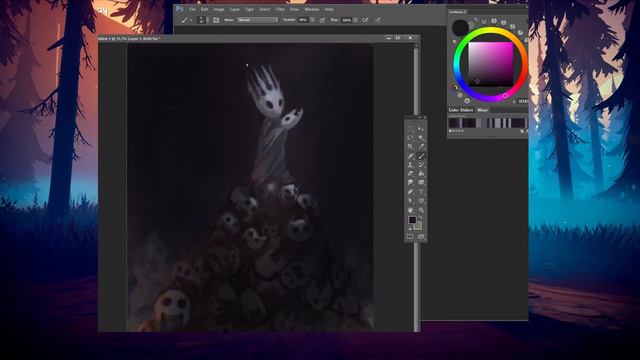640x360 pixels.
Task: Open the Type menu
Action: point(249,9)
